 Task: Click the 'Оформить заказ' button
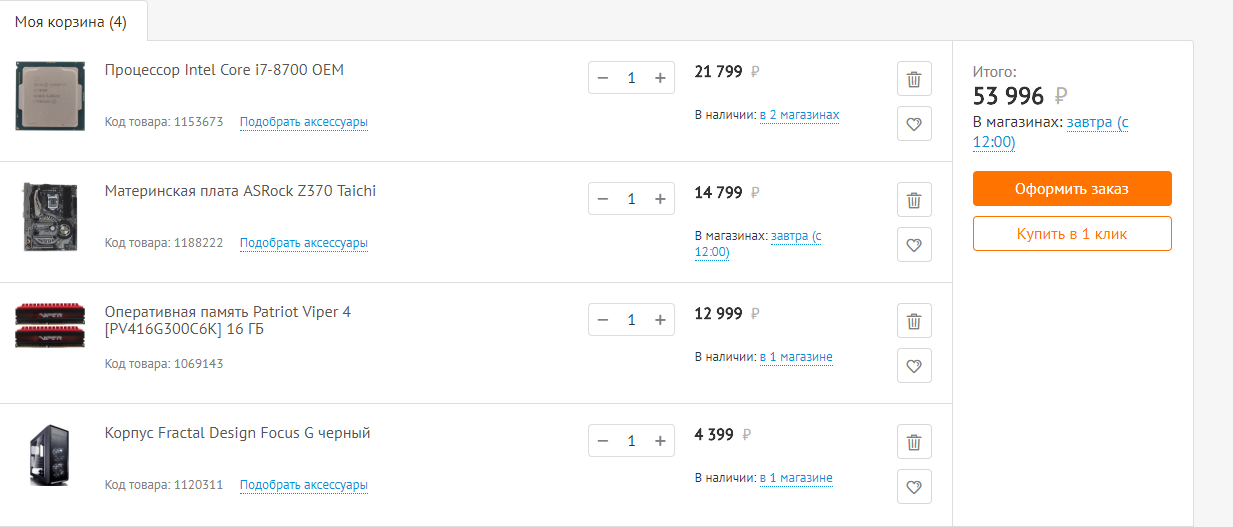pyautogui.click(x=1072, y=189)
